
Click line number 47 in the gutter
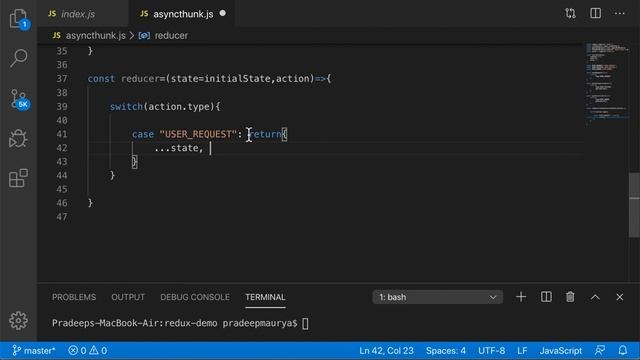coord(62,217)
